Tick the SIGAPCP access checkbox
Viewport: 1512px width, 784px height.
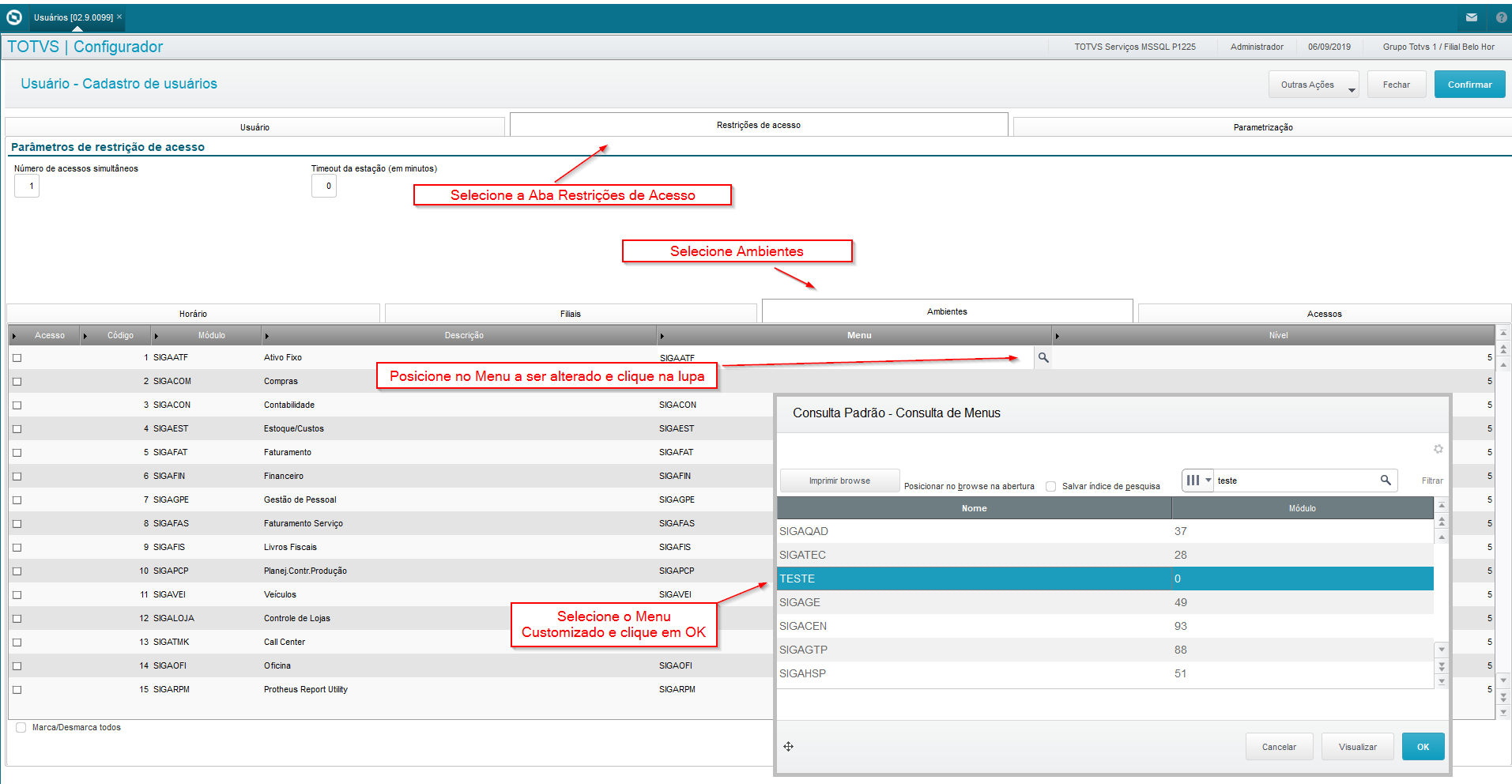(17, 571)
